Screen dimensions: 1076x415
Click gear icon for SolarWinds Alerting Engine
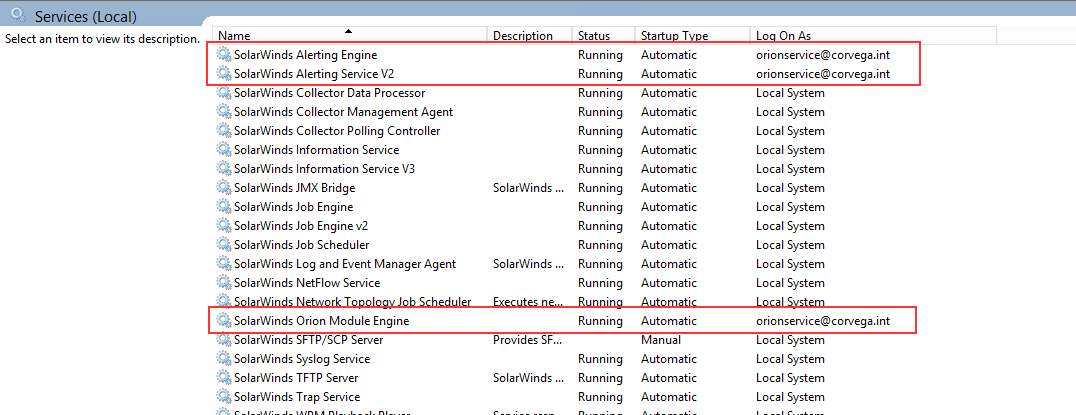point(224,54)
